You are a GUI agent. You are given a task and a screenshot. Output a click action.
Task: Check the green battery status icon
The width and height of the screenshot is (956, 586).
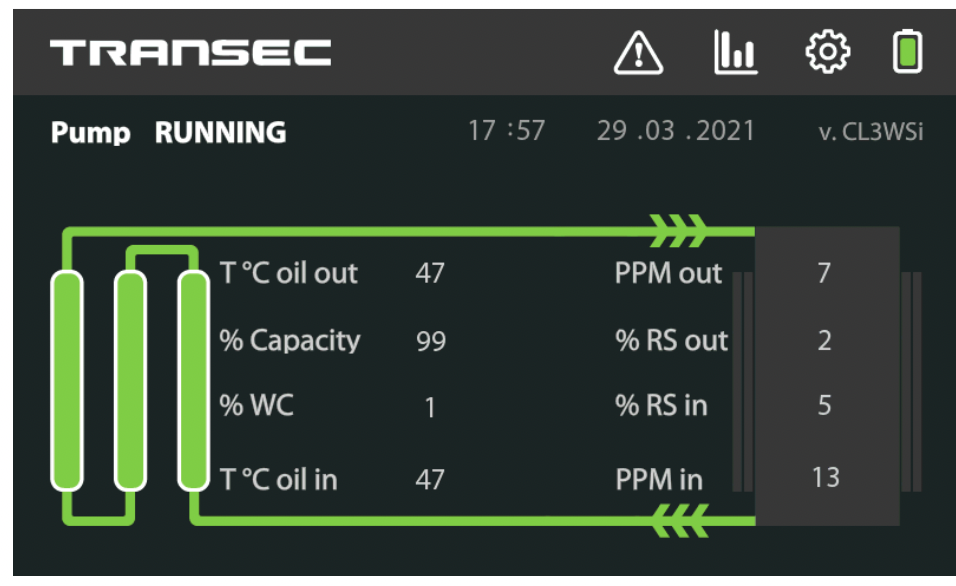pos(907,51)
